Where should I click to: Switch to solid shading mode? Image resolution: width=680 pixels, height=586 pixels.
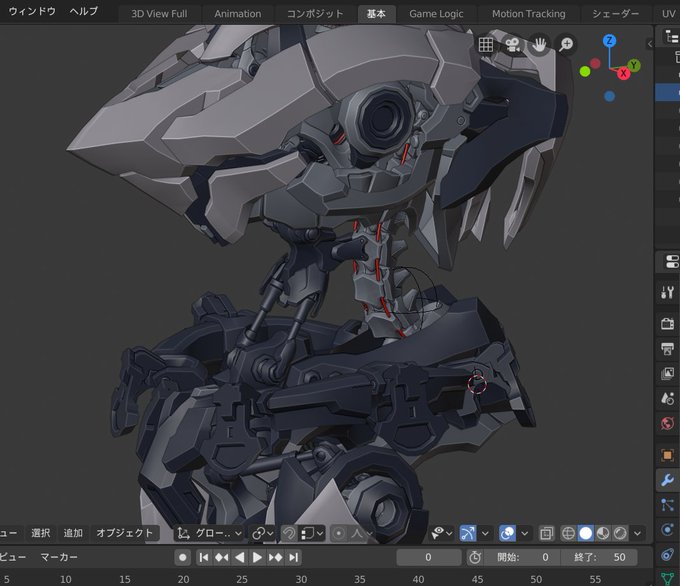point(585,533)
